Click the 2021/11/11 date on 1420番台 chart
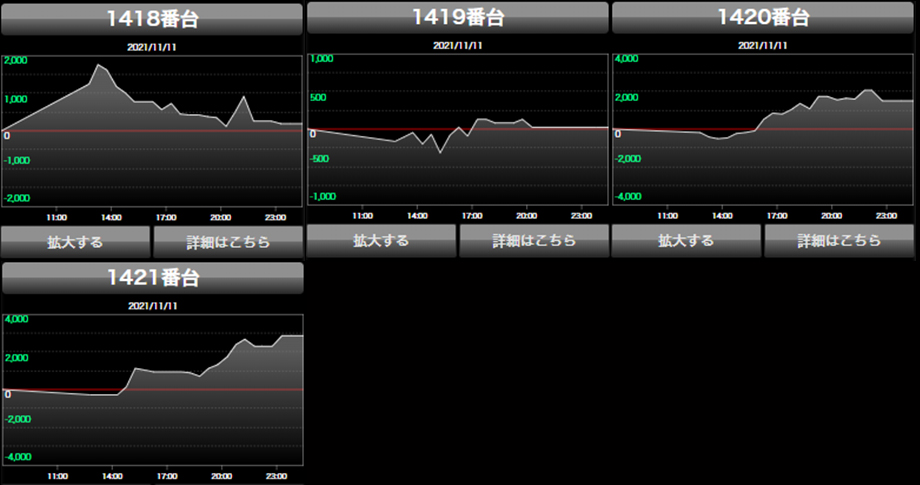920x485 pixels. tap(762, 46)
